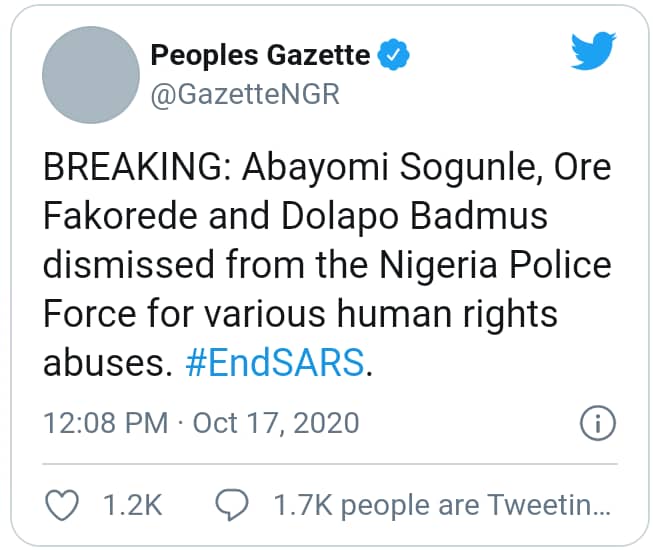Click the @GazetteNGR handle
Image resolution: width=653 pixels, height=550 pixels.
coord(245,94)
